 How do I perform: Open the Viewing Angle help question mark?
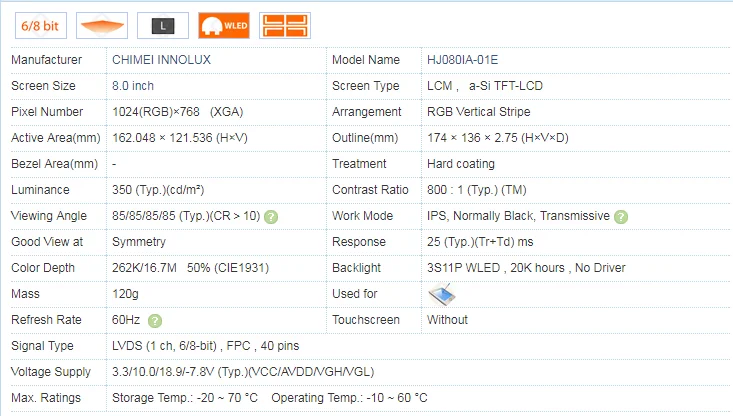pyautogui.click(x=271, y=217)
